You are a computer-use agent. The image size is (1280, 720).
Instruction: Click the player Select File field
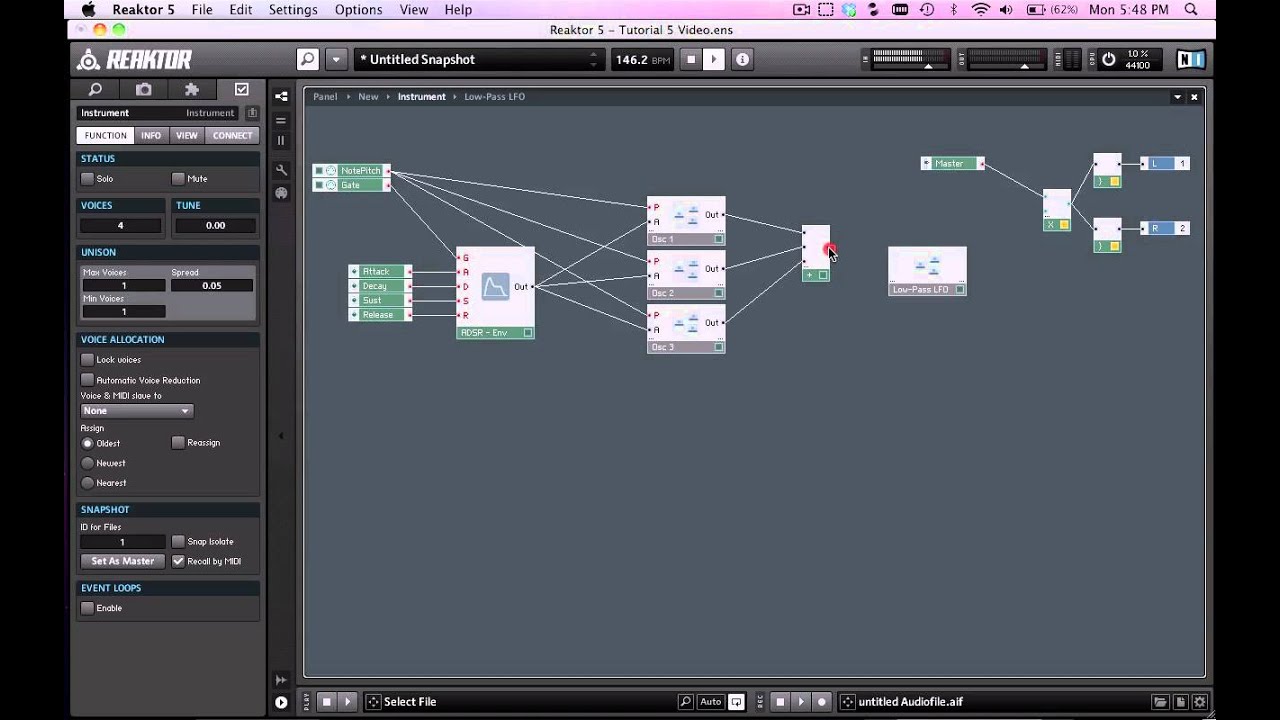point(518,702)
